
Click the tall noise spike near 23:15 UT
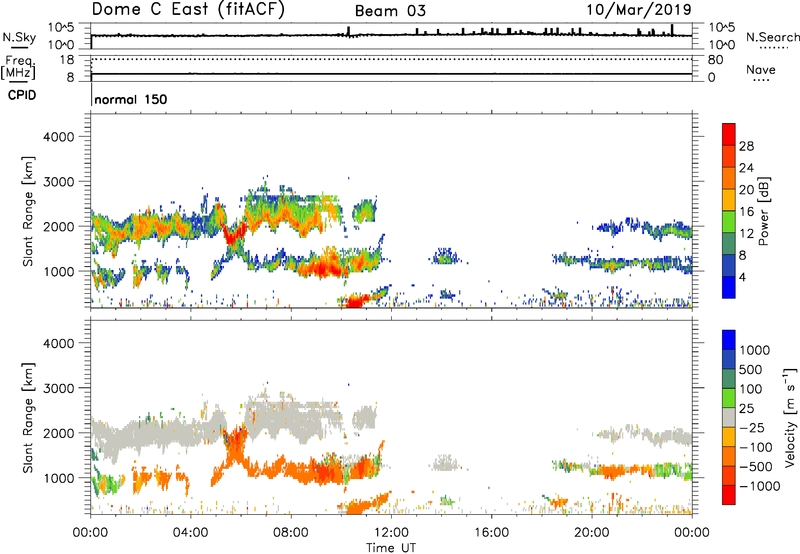pyautogui.click(x=672, y=30)
